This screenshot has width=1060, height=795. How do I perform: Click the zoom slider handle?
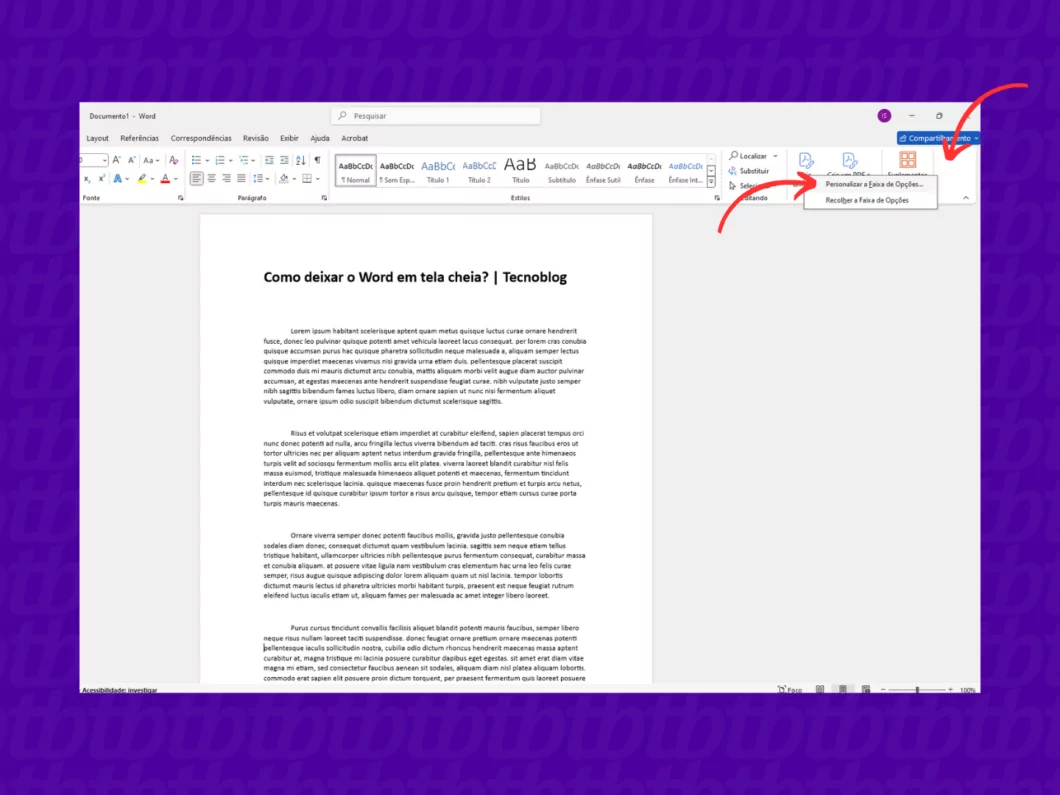pos(917,690)
